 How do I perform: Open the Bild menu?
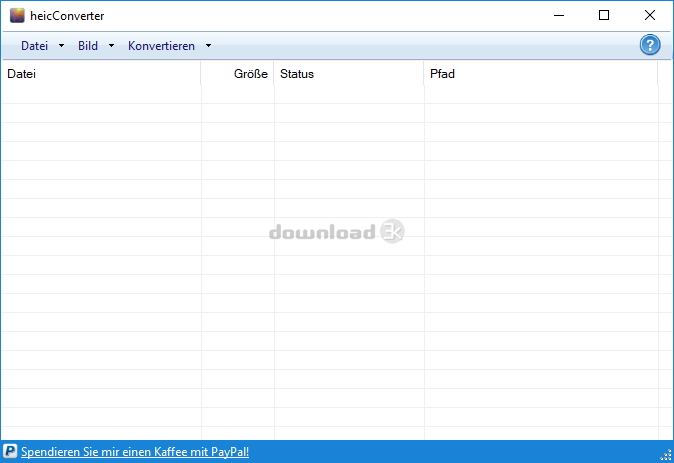click(88, 46)
